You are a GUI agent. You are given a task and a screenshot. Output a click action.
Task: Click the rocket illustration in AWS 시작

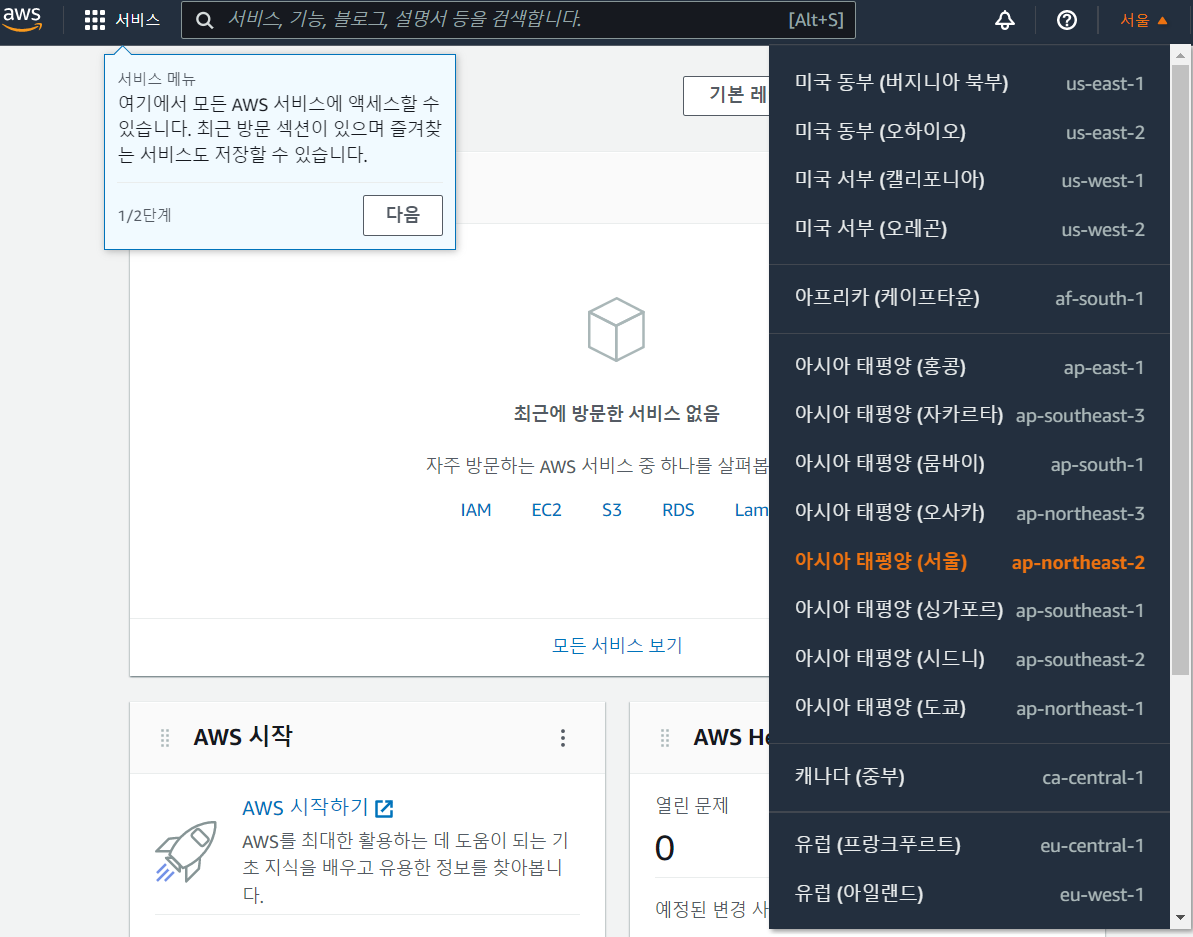click(186, 850)
